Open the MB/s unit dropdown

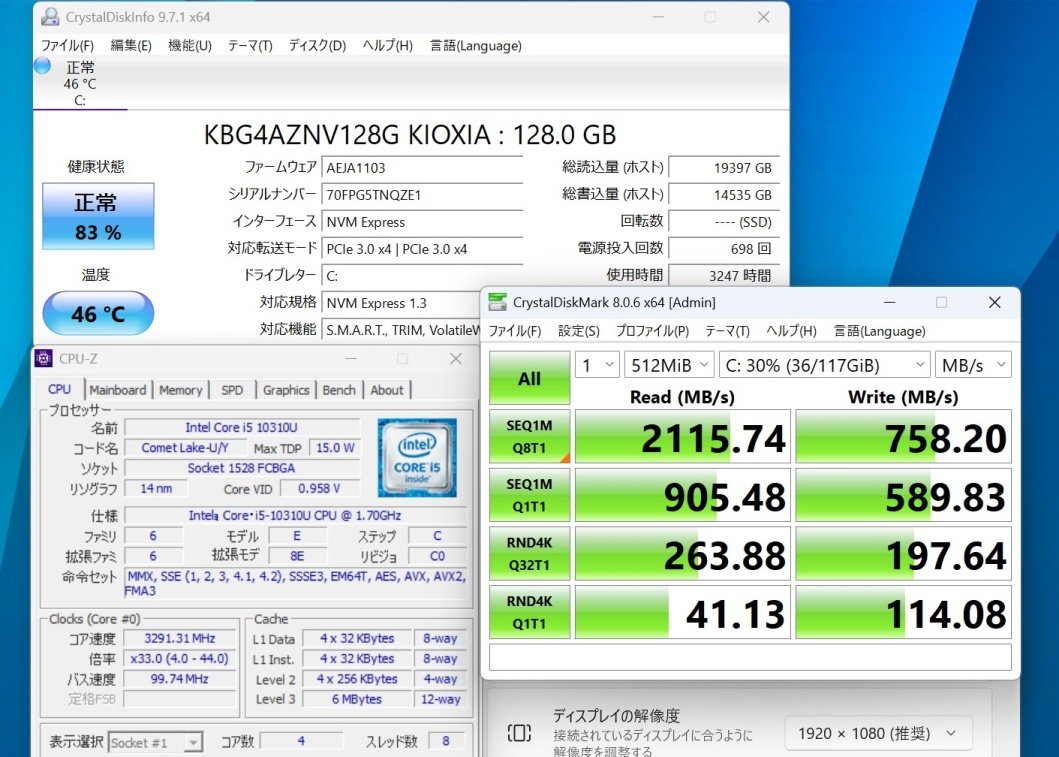click(x=973, y=365)
